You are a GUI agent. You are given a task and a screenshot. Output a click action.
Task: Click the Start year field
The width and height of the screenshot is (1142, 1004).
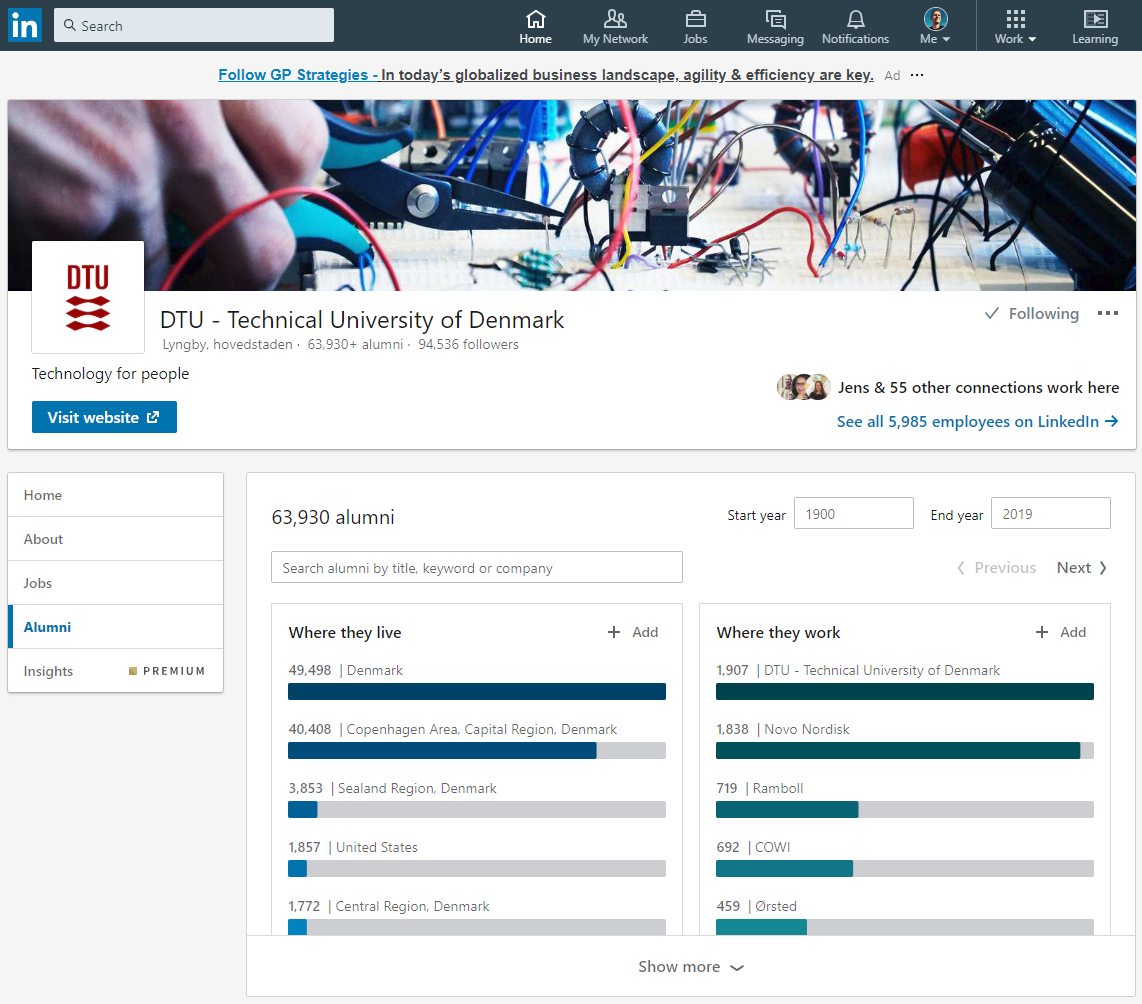point(854,513)
